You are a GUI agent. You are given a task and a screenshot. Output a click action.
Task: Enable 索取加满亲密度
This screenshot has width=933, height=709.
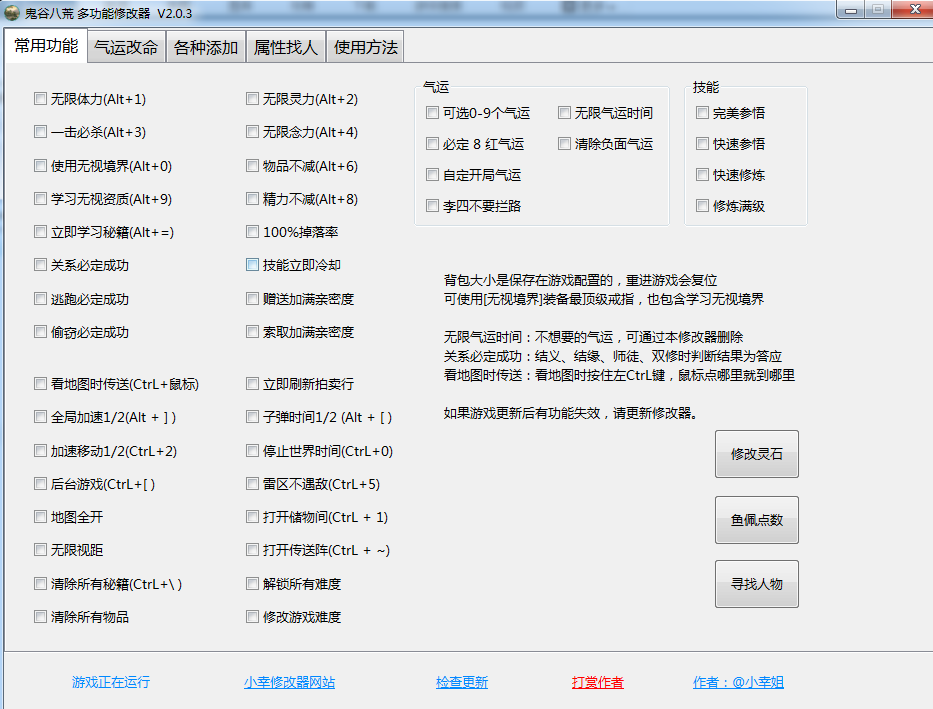pyautogui.click(x=252, y=332)
